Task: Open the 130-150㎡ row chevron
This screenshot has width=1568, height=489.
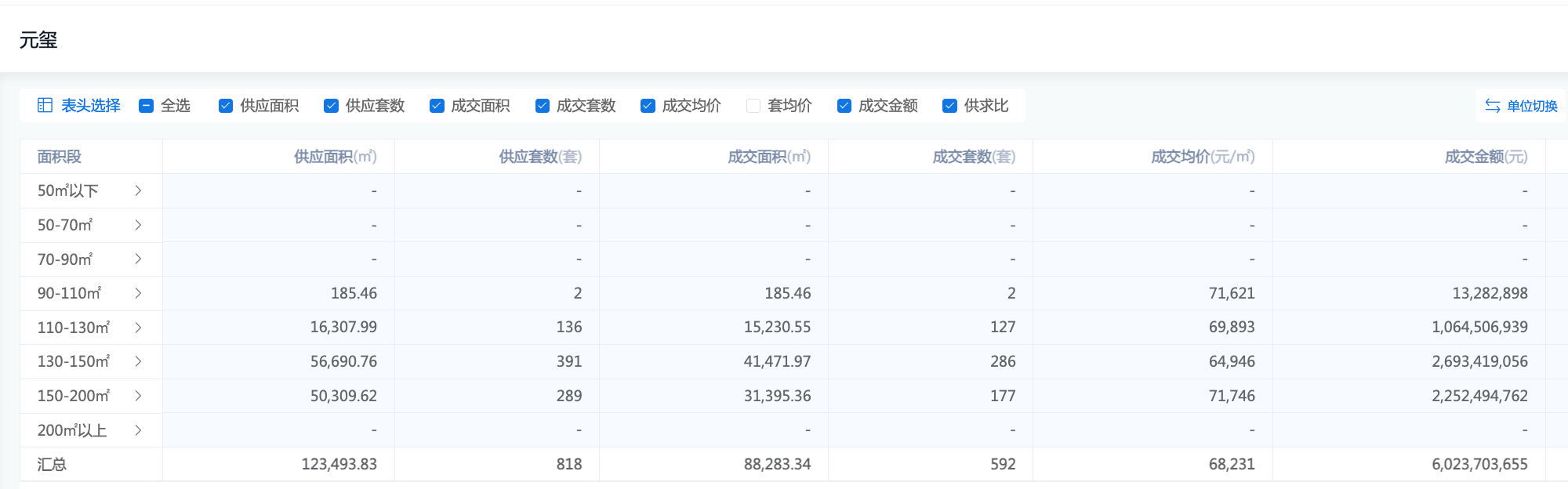Action: [x=138, y=361]
